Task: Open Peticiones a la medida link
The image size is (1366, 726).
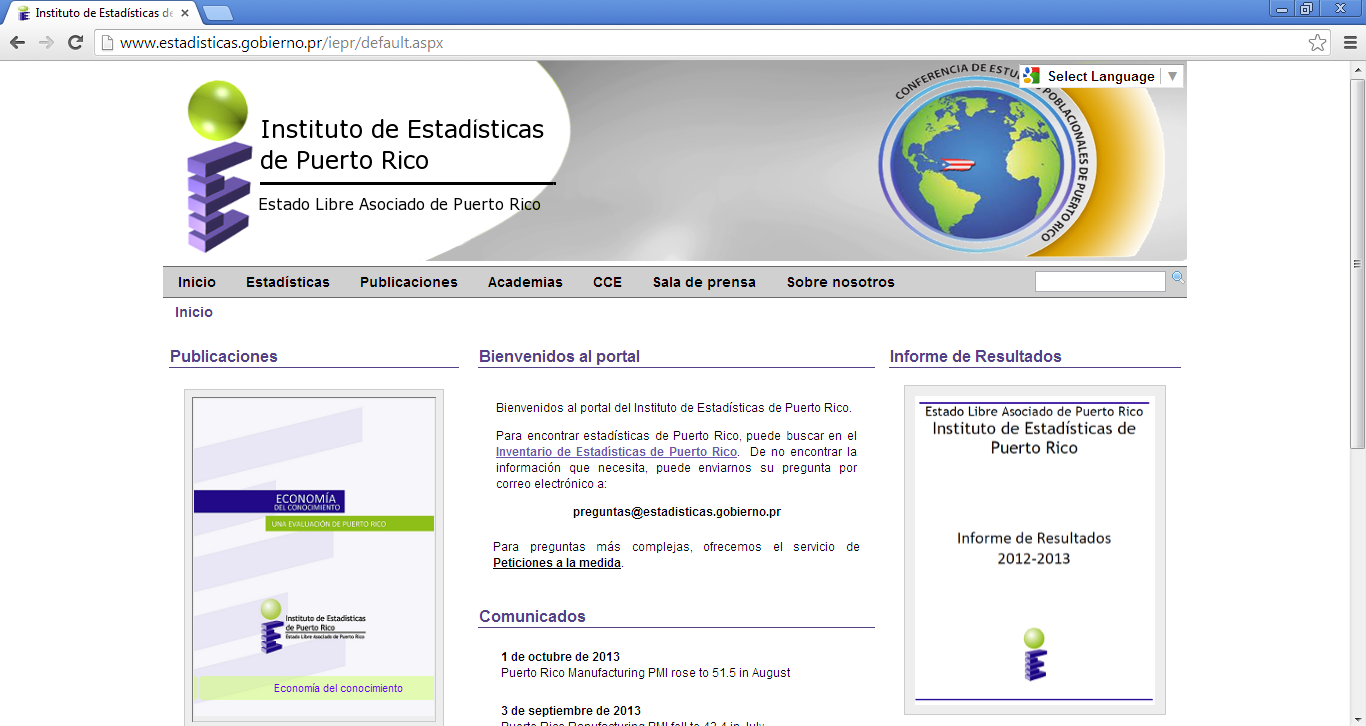Action: (557, 563)
